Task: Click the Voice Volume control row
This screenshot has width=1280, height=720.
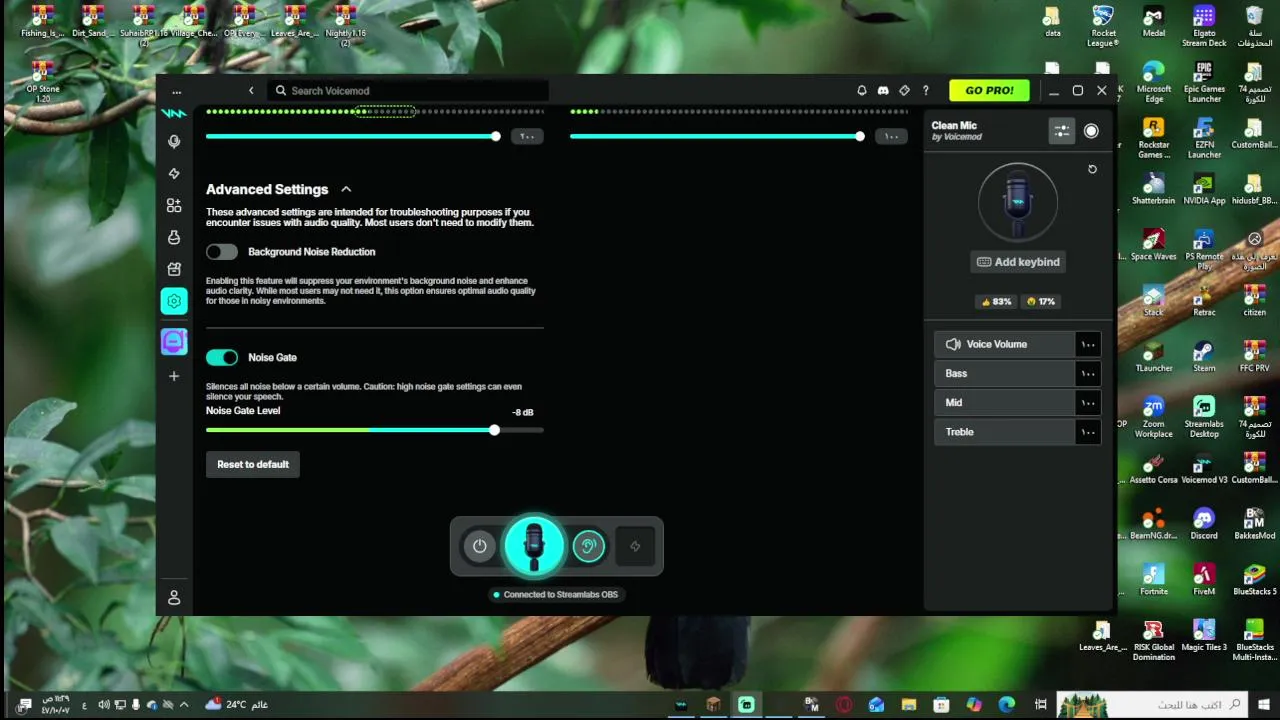Action: pyautogui.click(x=1018, y=344)
